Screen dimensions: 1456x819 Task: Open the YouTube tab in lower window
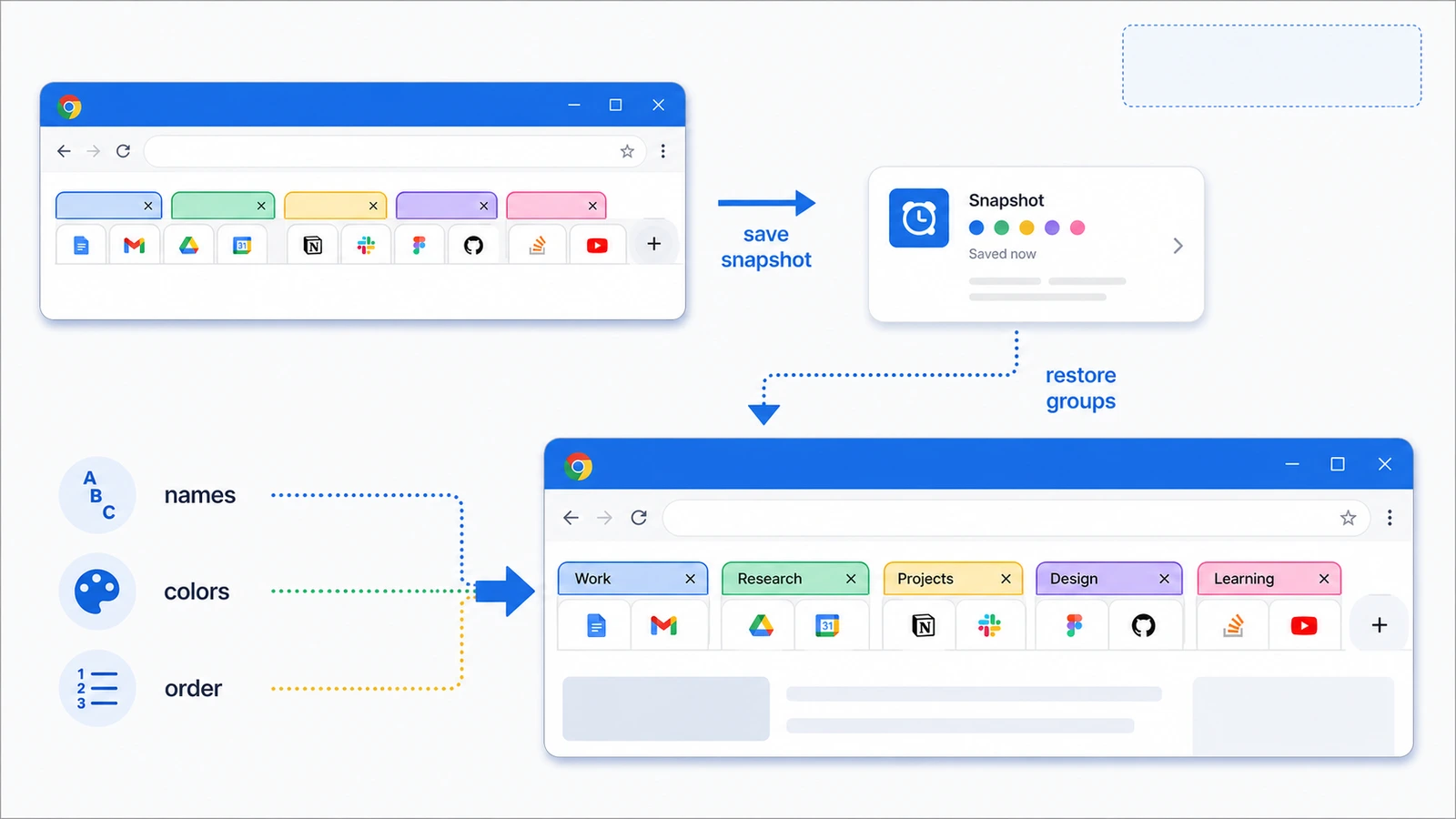pos(1304,626)
